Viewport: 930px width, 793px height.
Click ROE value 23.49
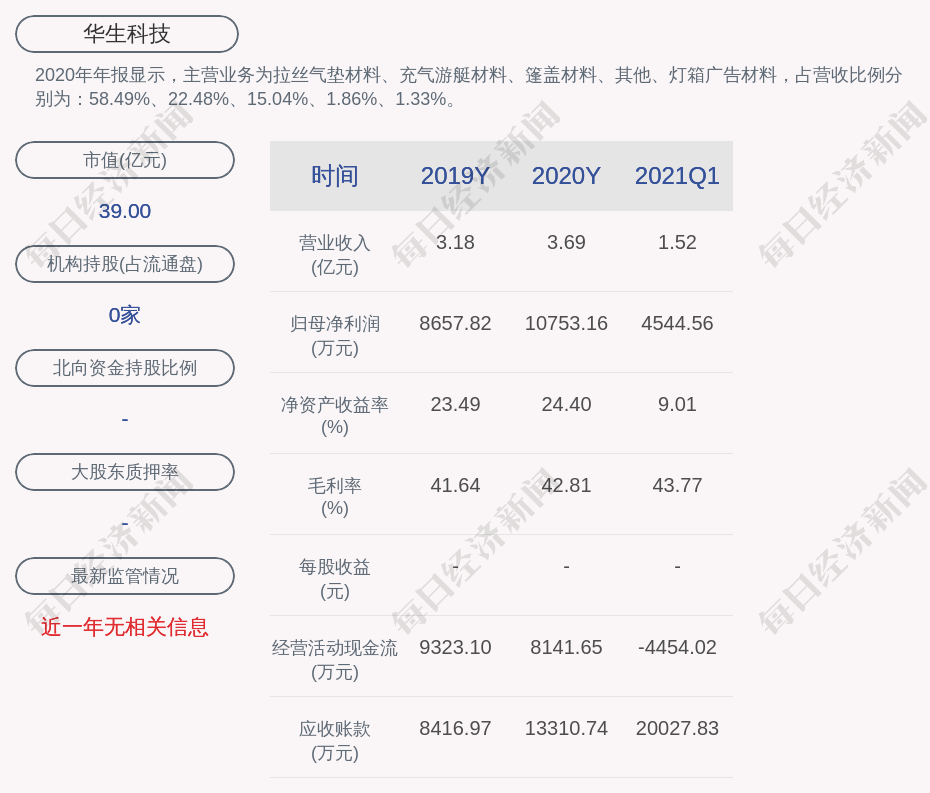click(x=456, y=404)
